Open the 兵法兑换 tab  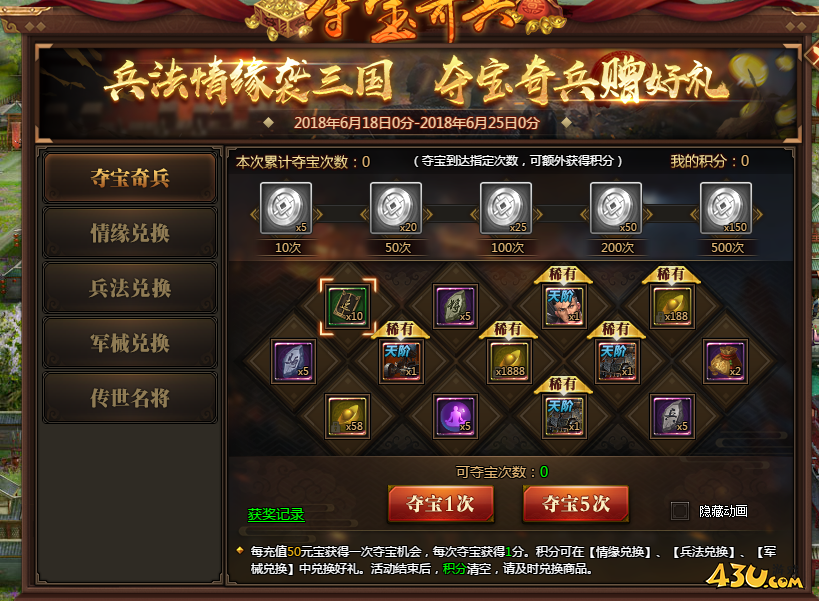130,288
